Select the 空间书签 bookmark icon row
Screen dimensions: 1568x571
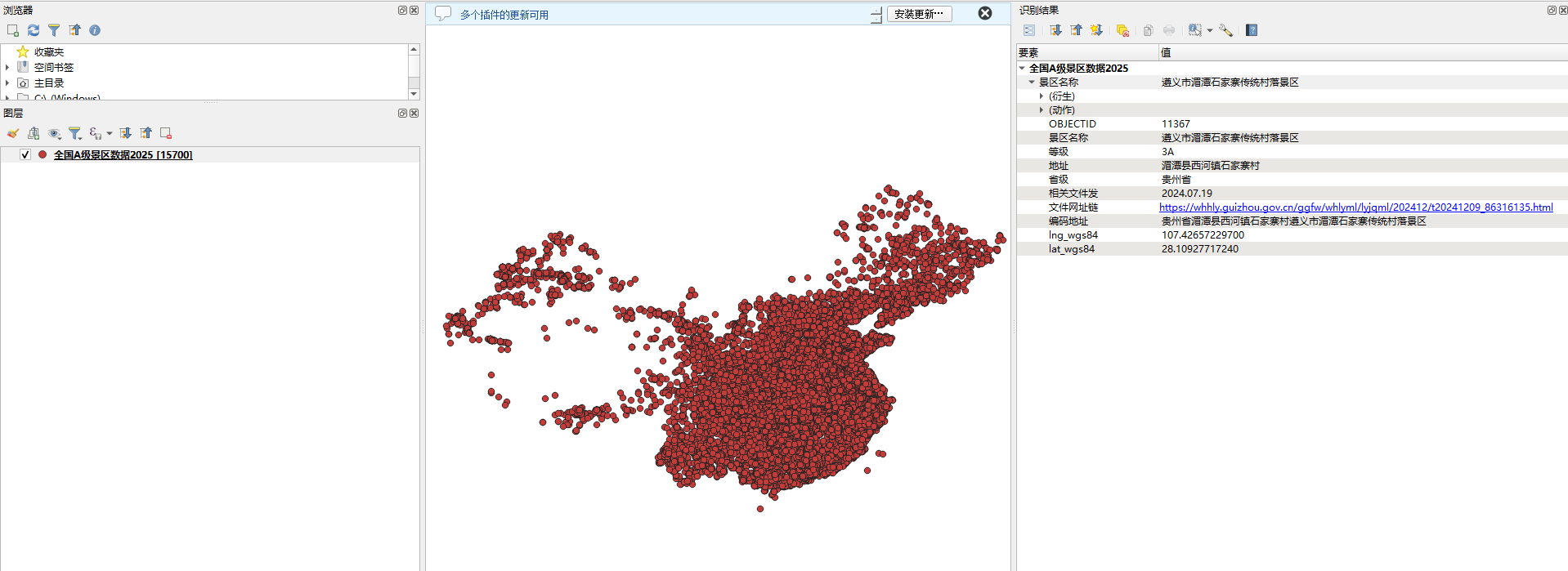pos(46,68)
